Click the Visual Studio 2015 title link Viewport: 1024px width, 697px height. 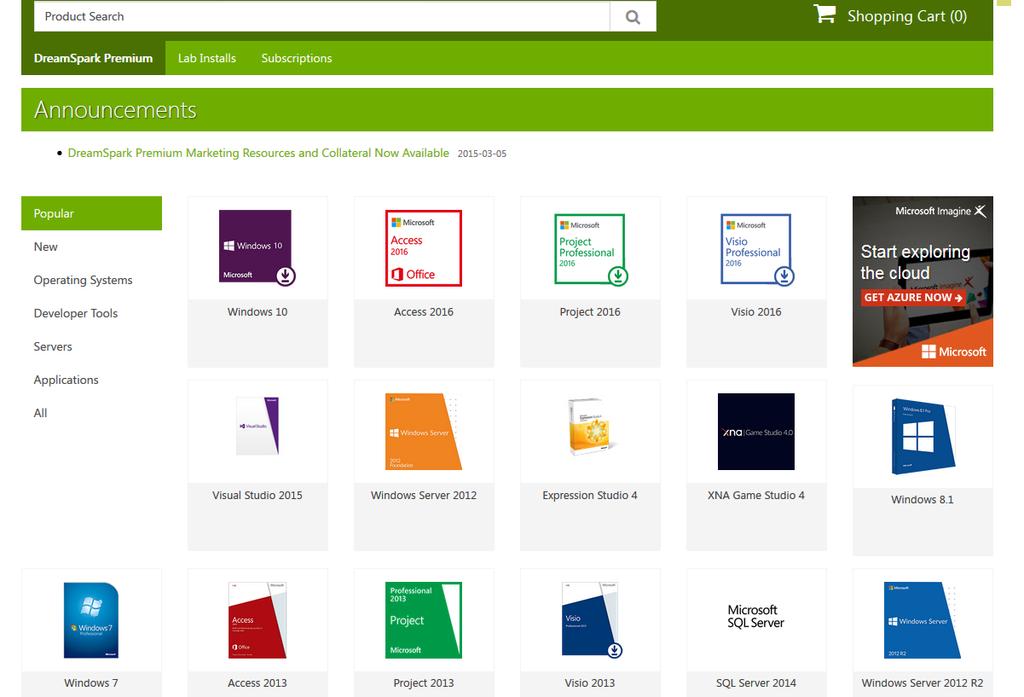tap(257, 495)
